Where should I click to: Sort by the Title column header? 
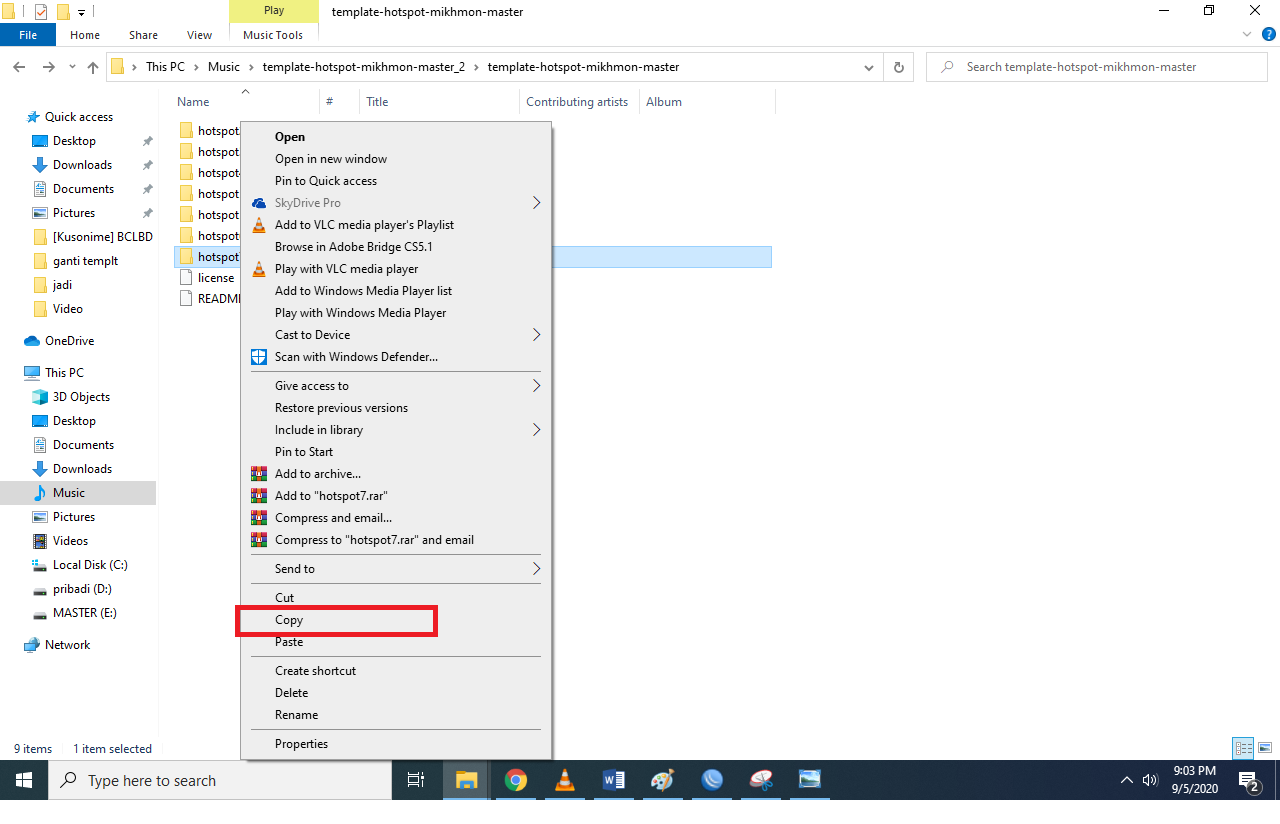pyautogui.click(x=440, y=102)
